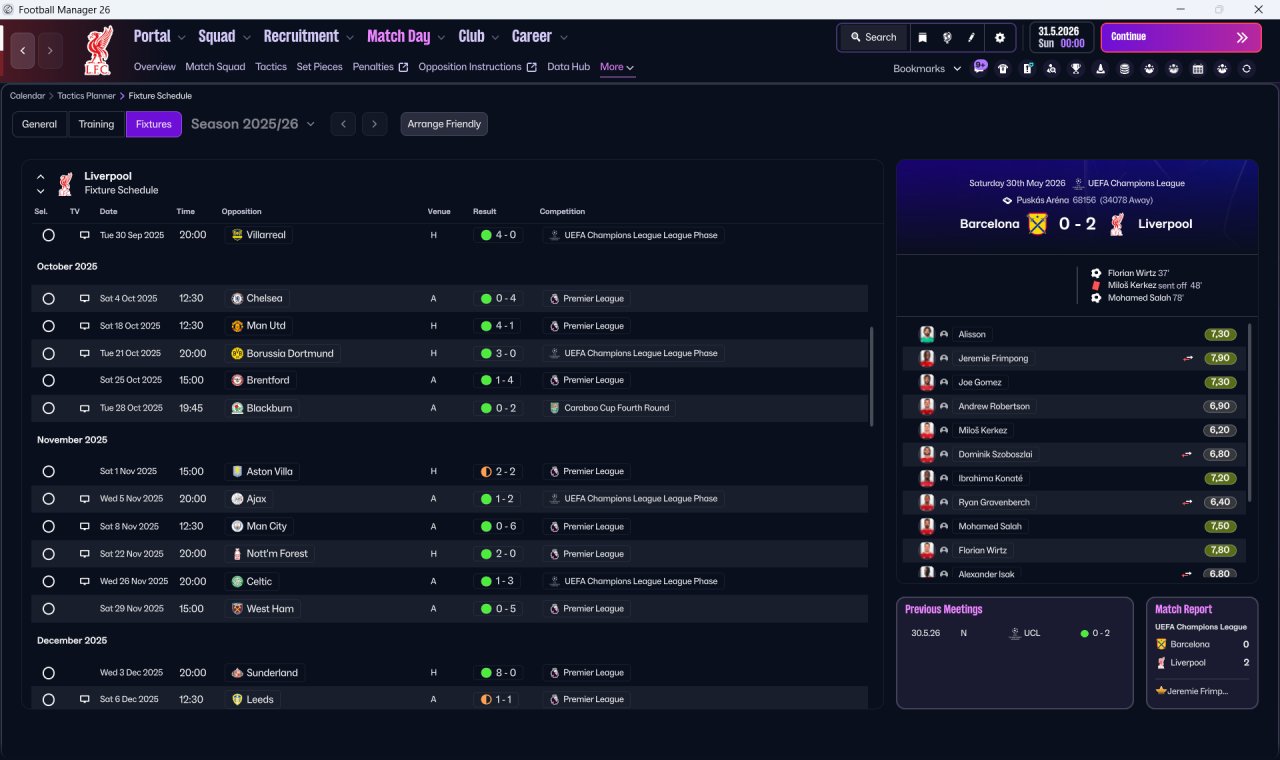Open the shirt icon shortcut
Viewport: 1280px width, 760px height.
[1003, 68]
